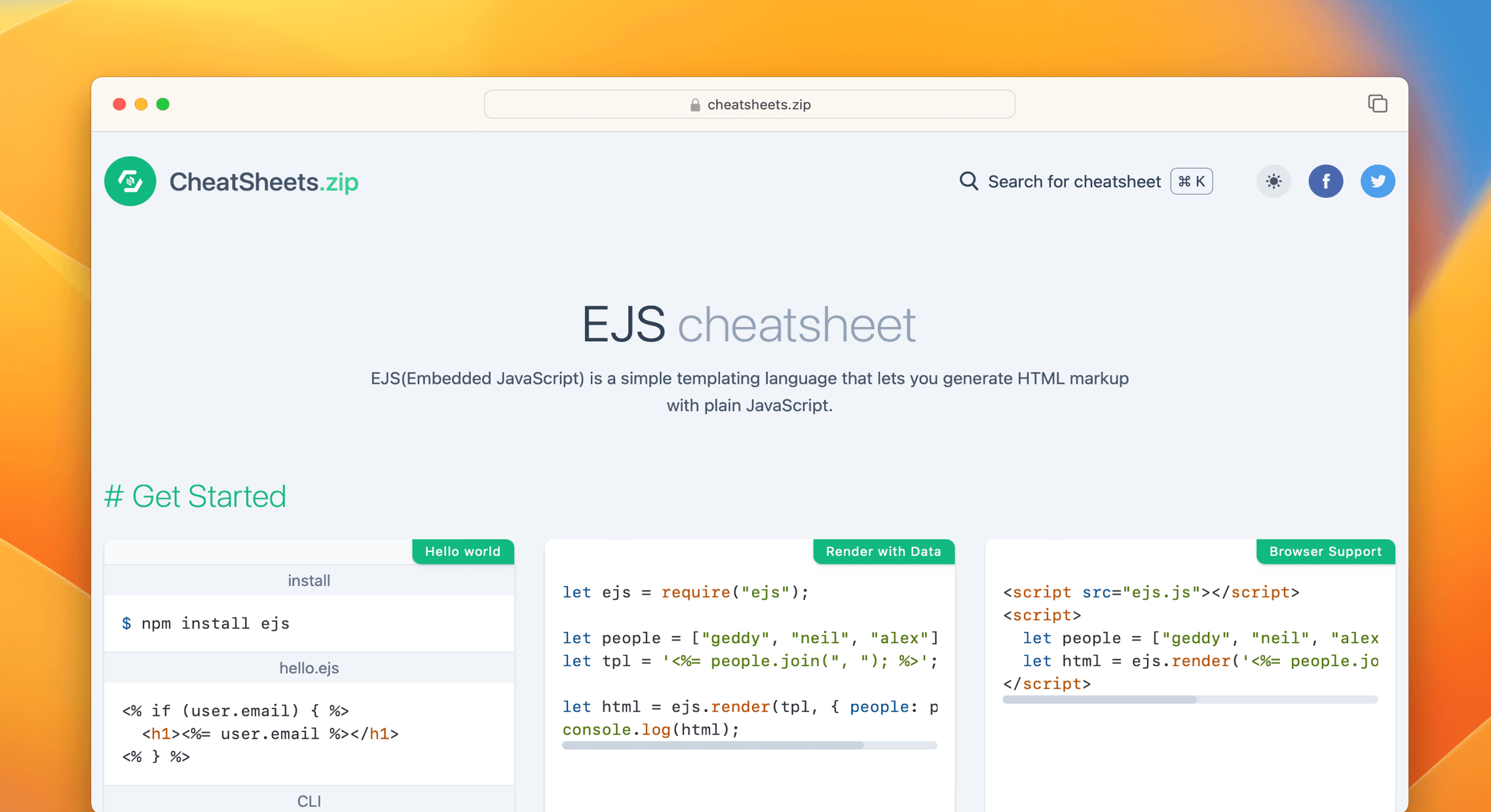The image size is (1491, 812).
Task: Click the padlock icon in the address bar
Action: click(x=694, y=104)
